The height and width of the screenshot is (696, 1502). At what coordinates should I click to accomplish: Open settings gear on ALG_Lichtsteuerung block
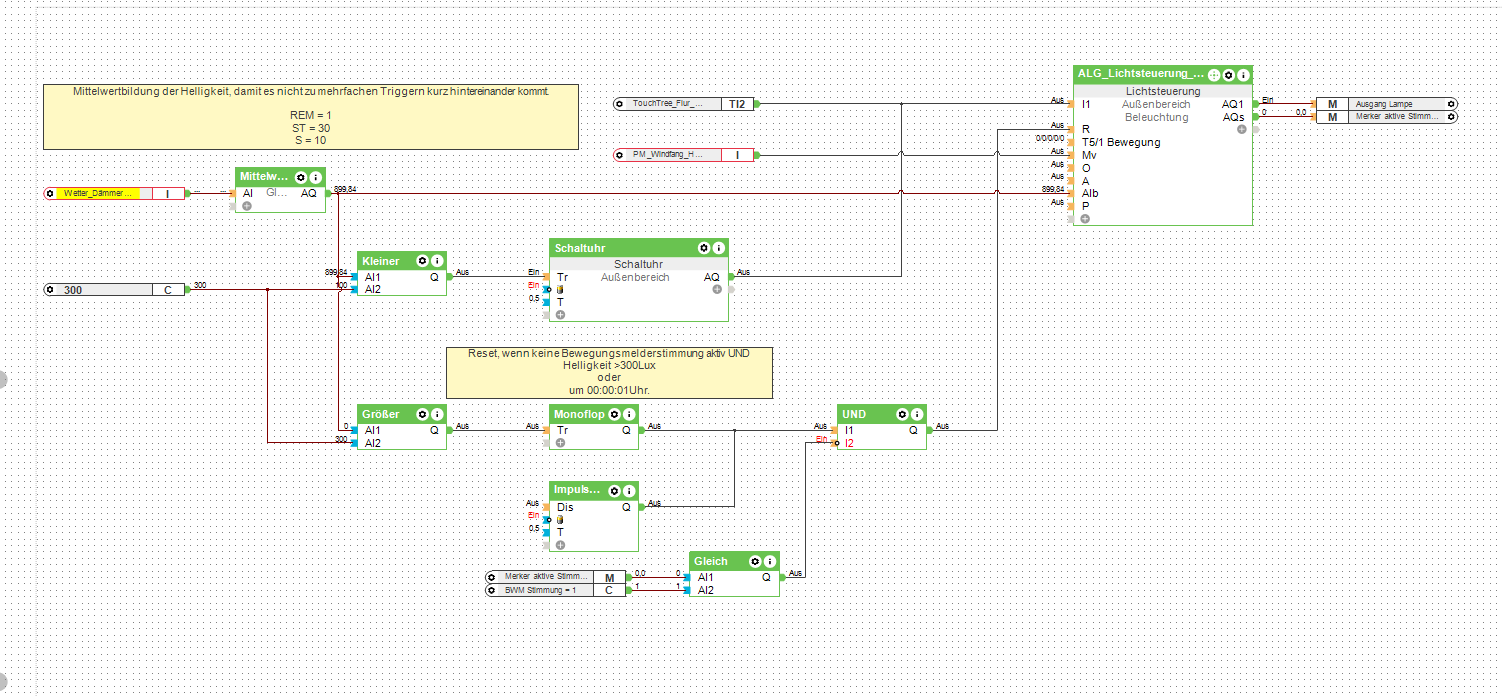click(x=1228, y=75)
